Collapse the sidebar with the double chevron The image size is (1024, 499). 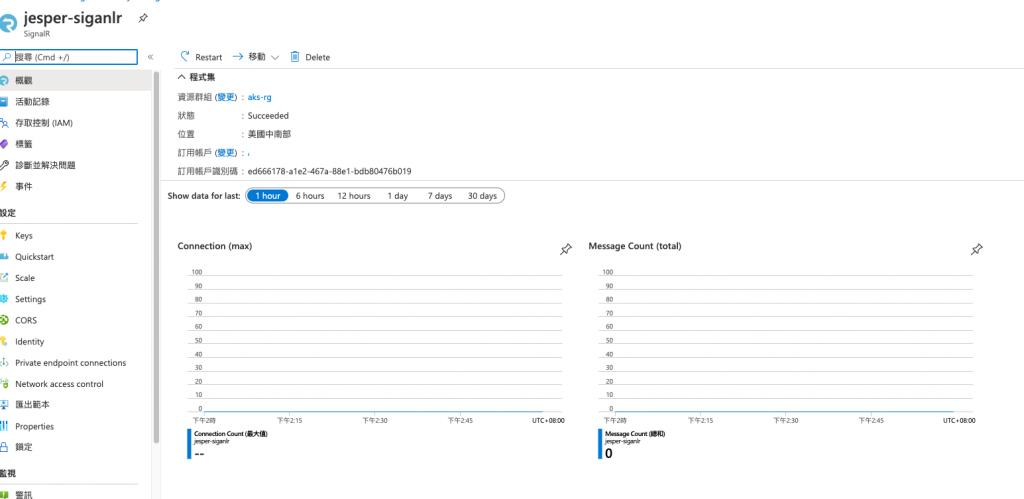click(x=150, y=57)
